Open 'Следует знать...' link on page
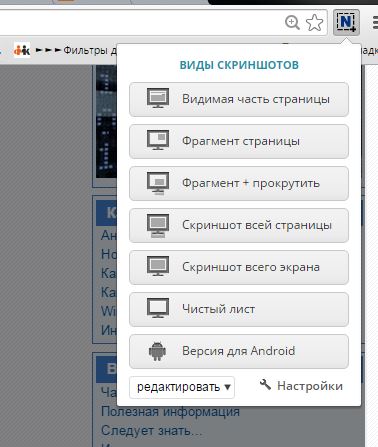Screen dimensions: 378x447 pos(151,431)
